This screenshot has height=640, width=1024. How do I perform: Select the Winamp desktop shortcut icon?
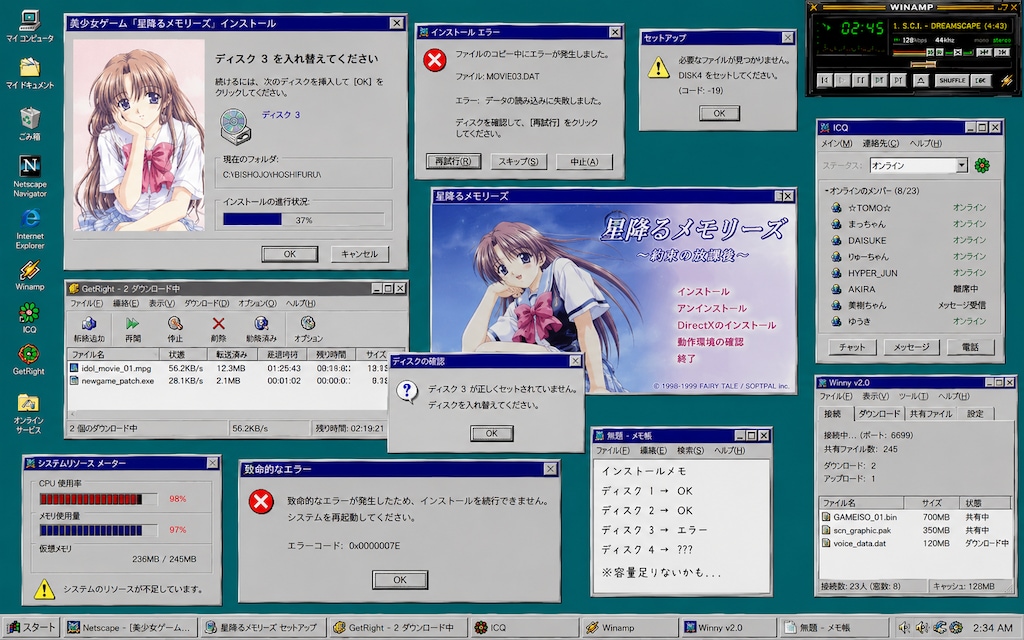tap(29, 269)
